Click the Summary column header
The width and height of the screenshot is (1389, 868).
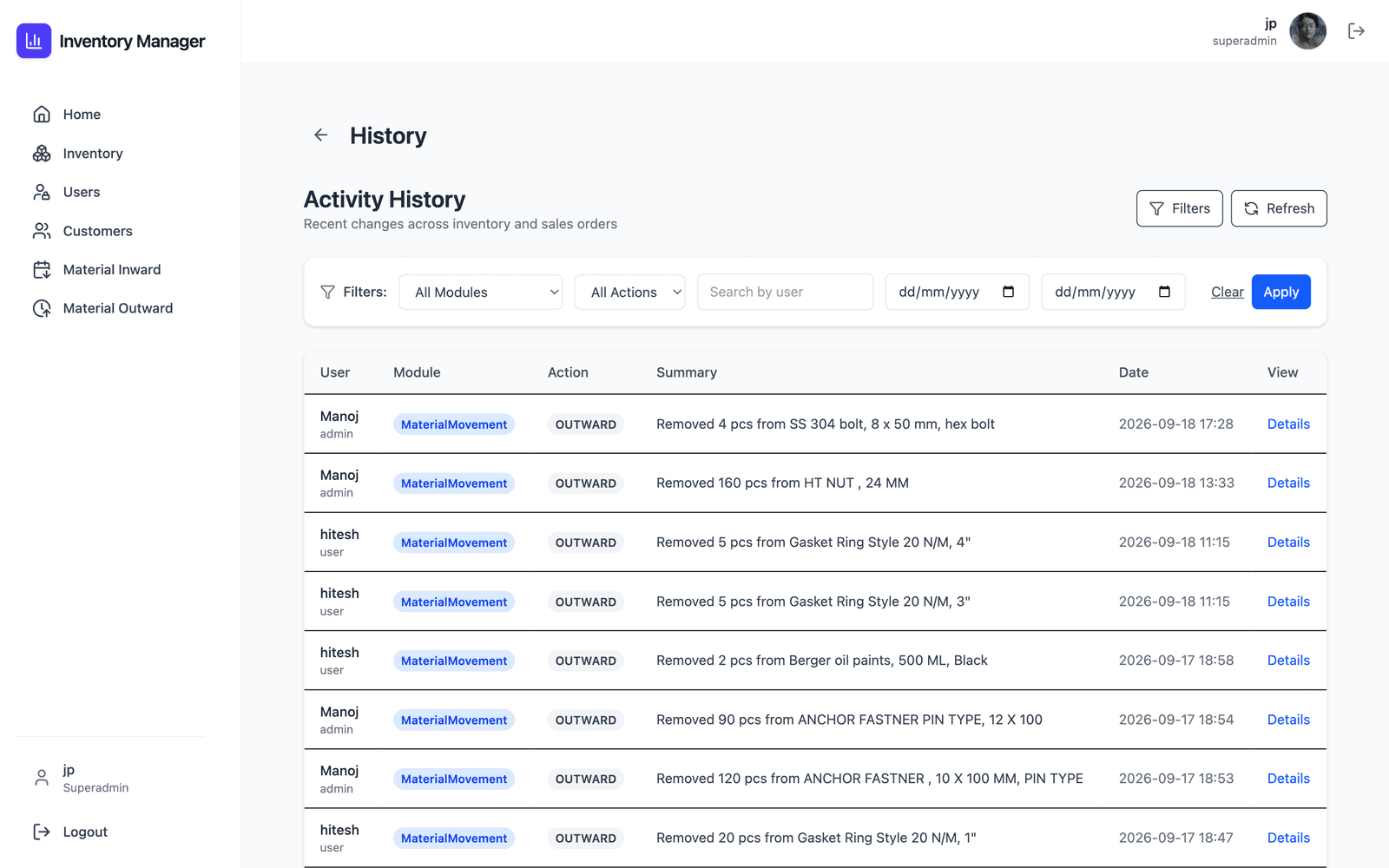point(687,372)
